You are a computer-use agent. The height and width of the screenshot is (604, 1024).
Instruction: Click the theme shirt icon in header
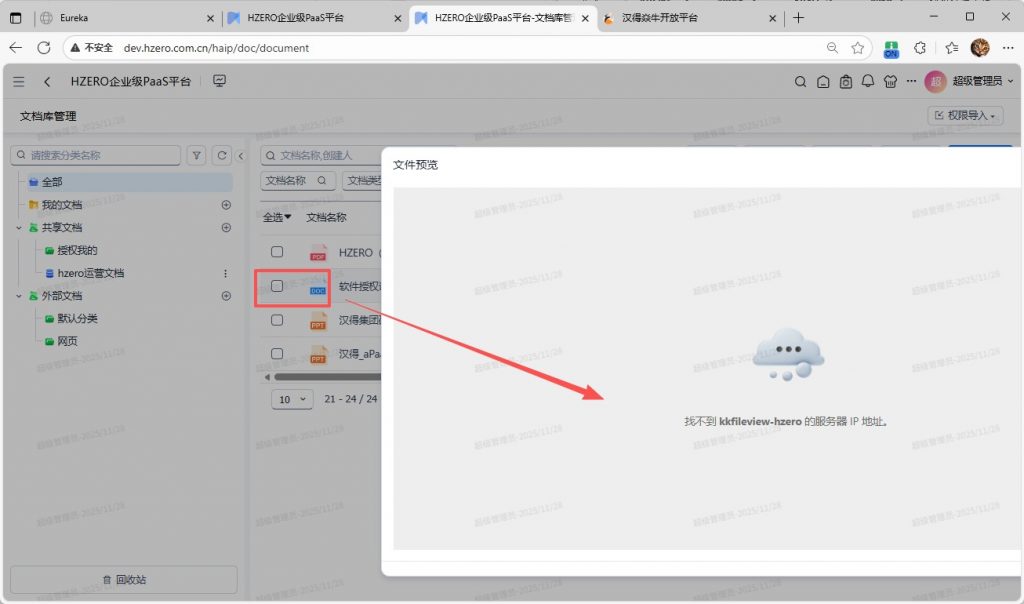click(x=890, y=82)
